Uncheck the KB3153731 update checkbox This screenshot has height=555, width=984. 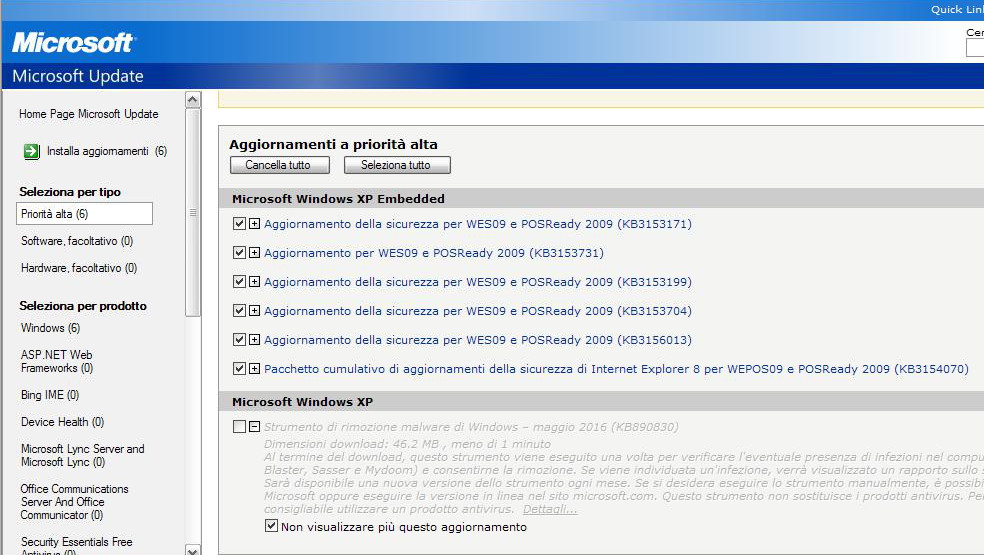click(x=239, y=252)
